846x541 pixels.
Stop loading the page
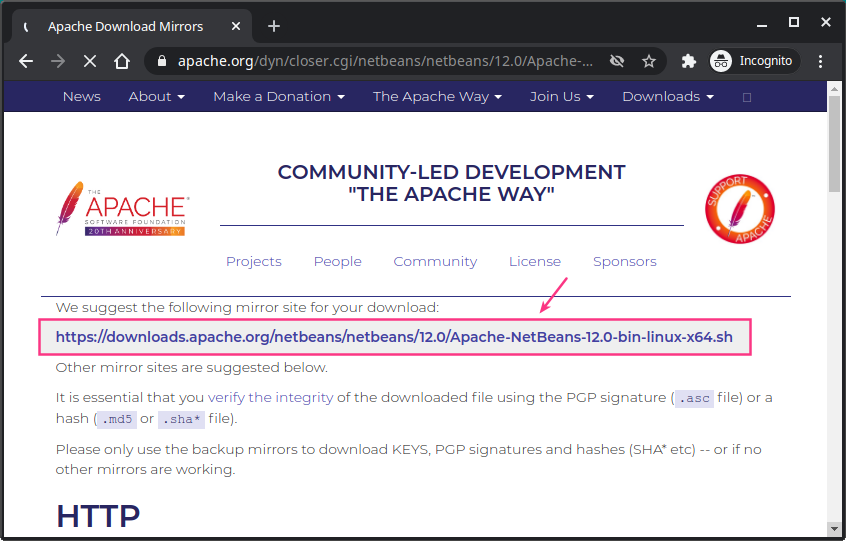tap(90, 61)
